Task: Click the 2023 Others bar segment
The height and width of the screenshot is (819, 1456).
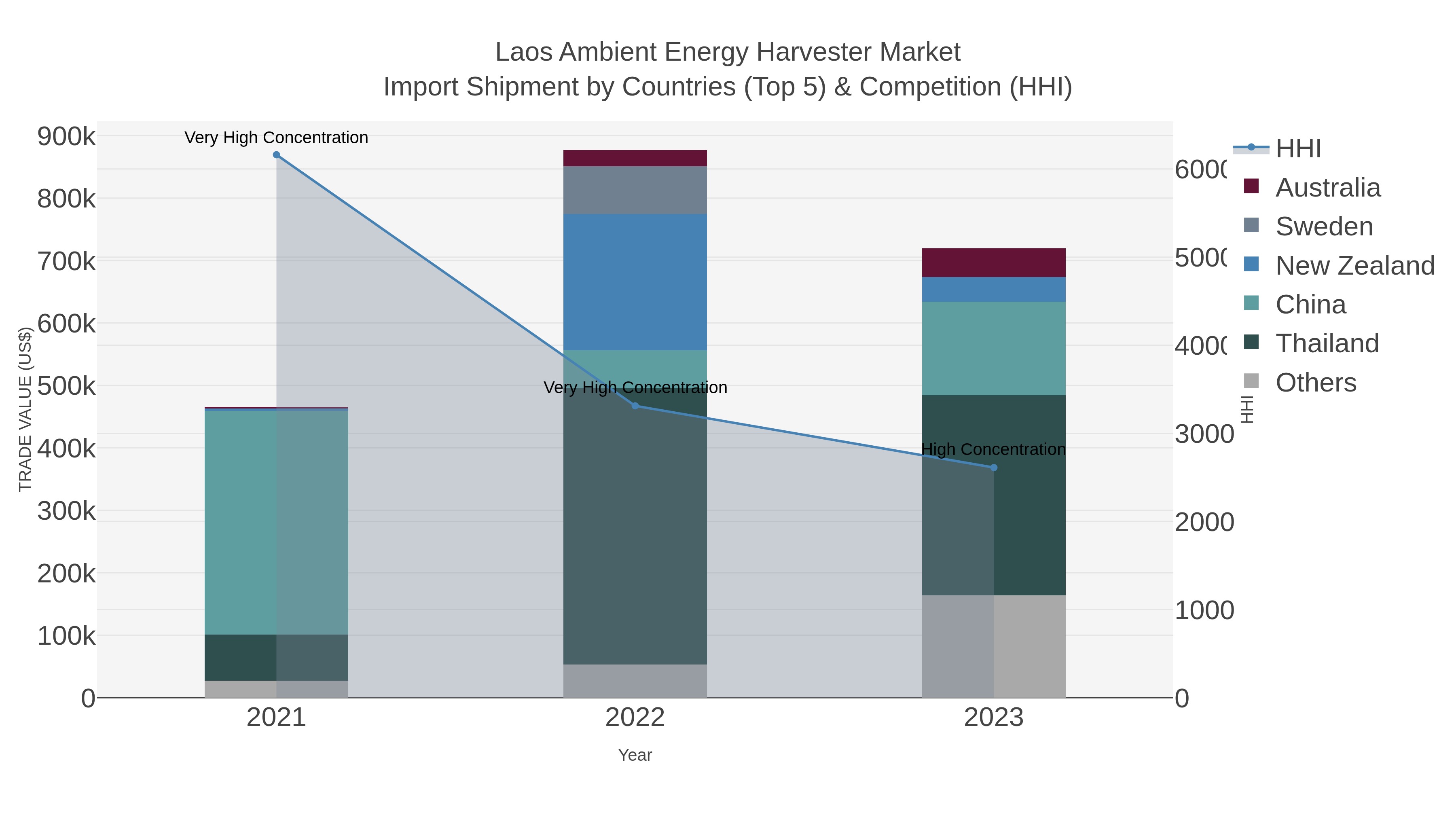Action: click(994, 646)
